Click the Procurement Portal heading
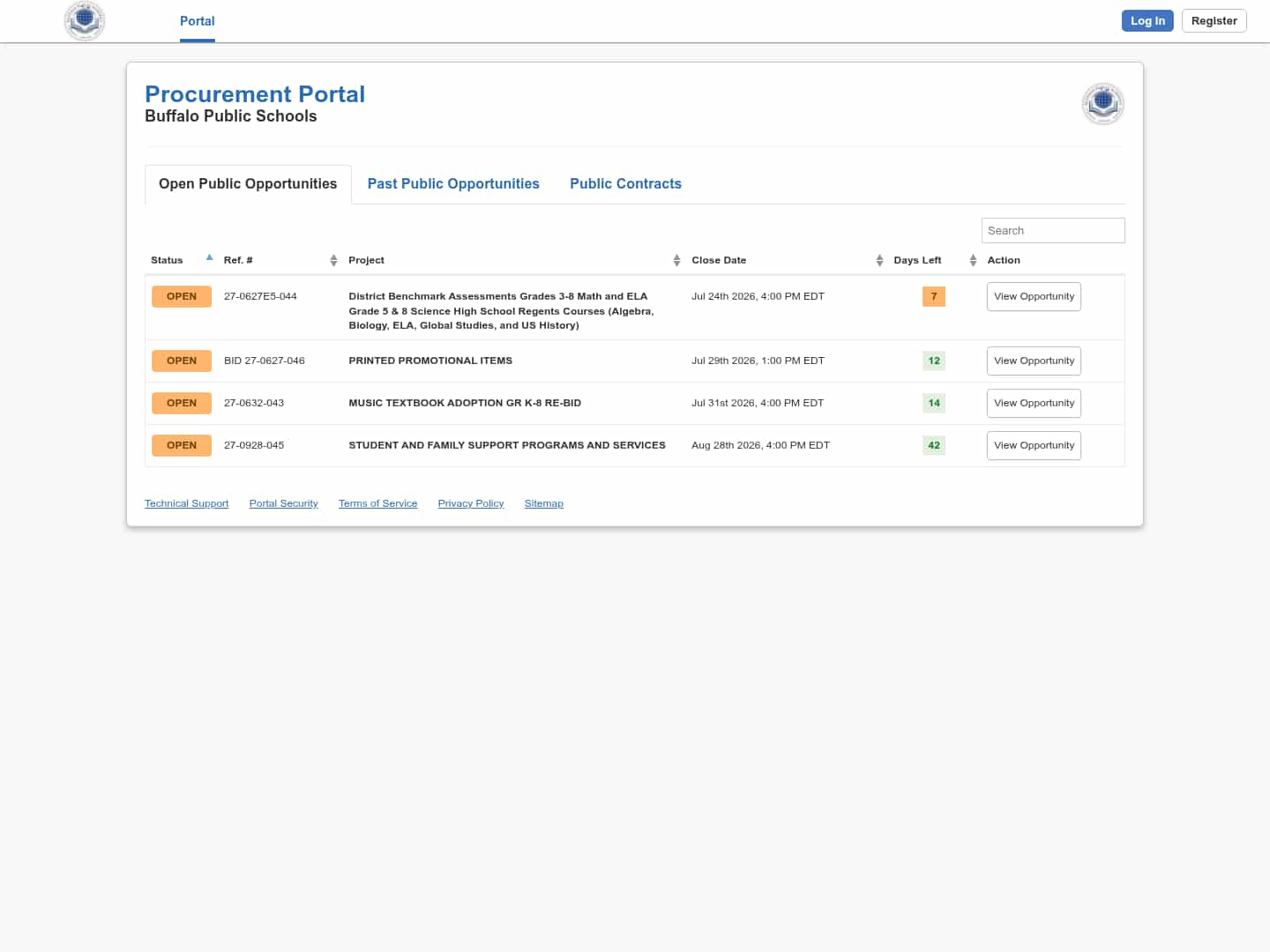 255,94
